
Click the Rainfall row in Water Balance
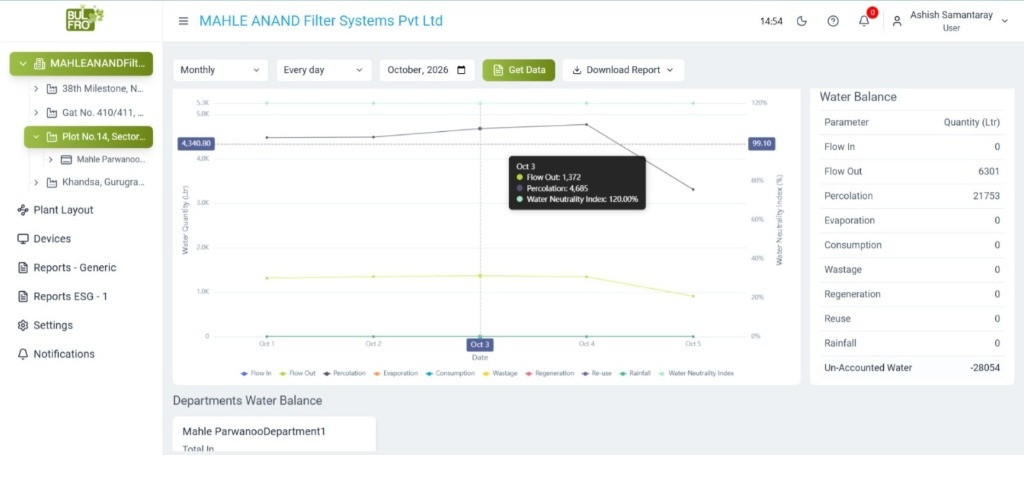pyautogui.click(x=912, y=343)
